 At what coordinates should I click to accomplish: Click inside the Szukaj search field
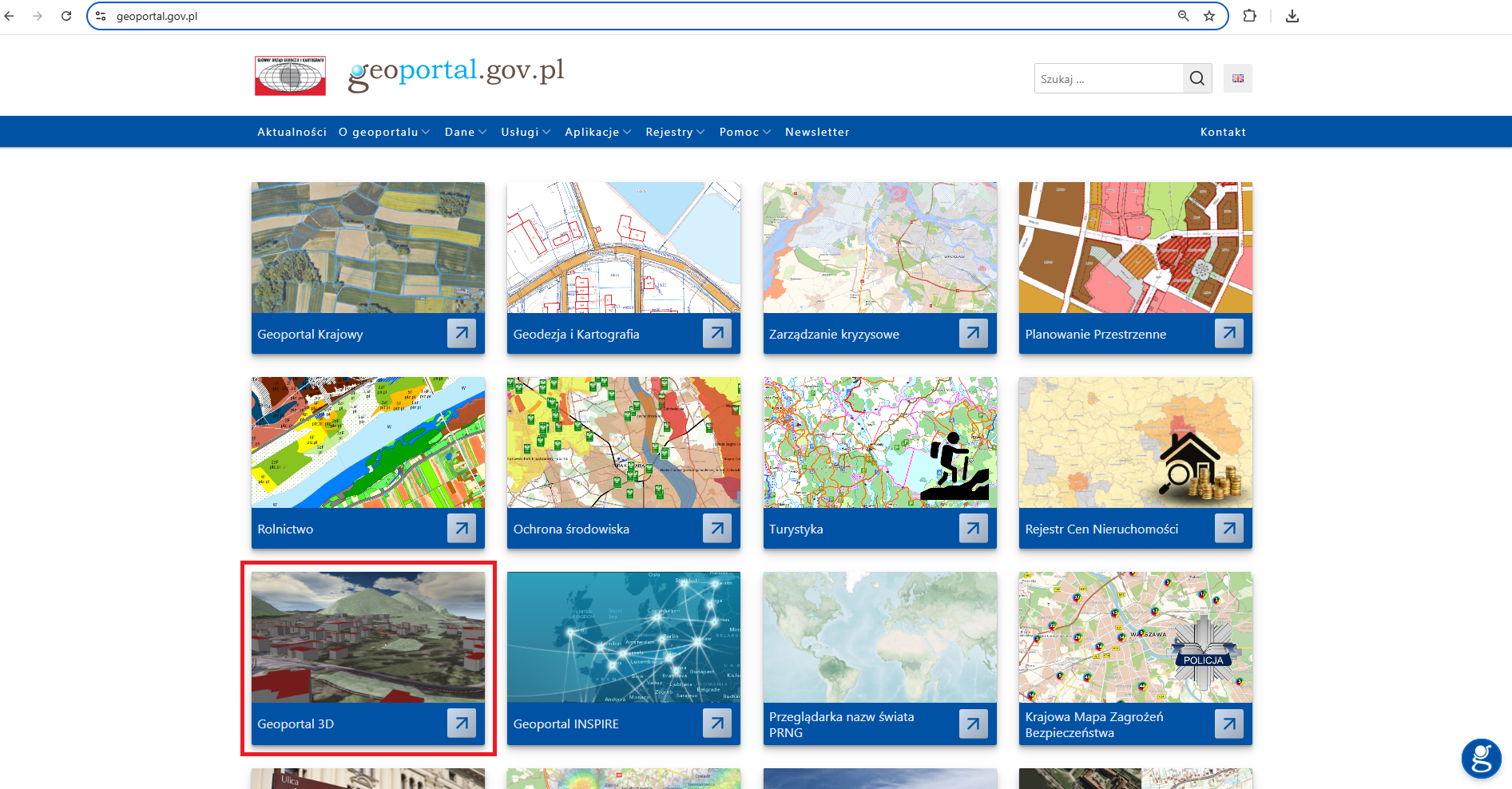[x=1109, y=77]
